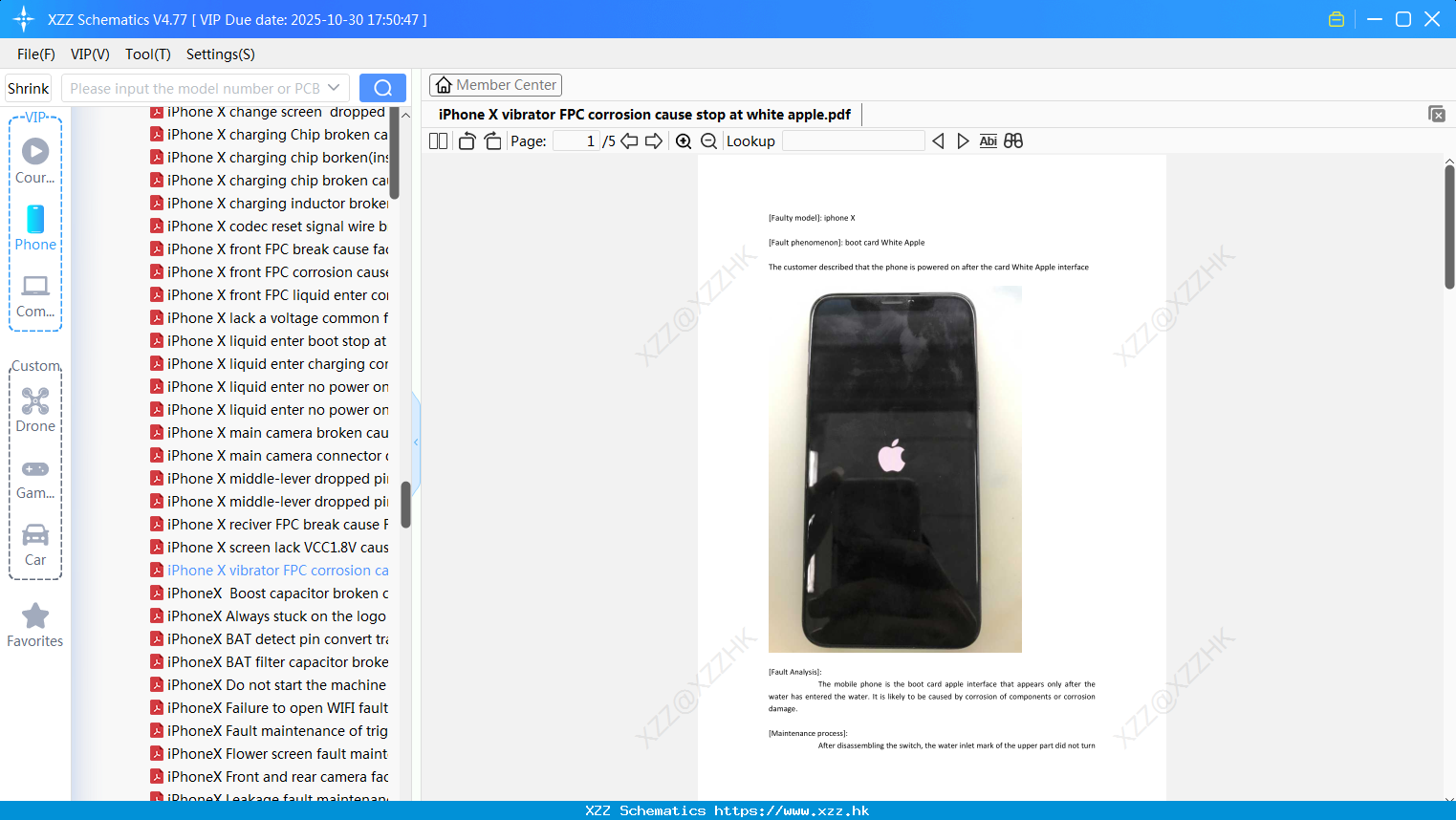
Task: Open iPhone X liquid enter boot stop file
Action: pos(270,341)
